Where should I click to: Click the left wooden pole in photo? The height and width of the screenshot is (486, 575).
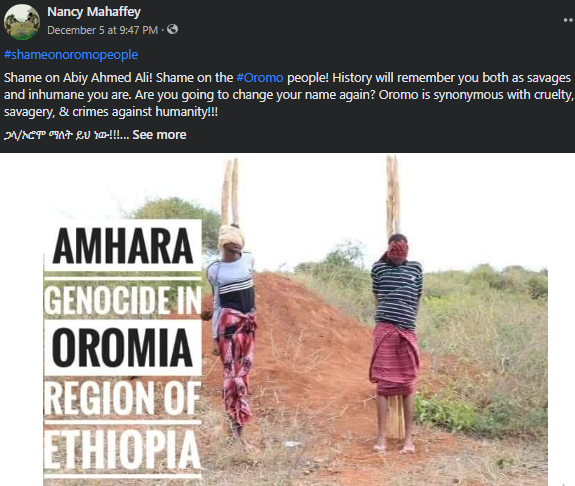[231, 191]
